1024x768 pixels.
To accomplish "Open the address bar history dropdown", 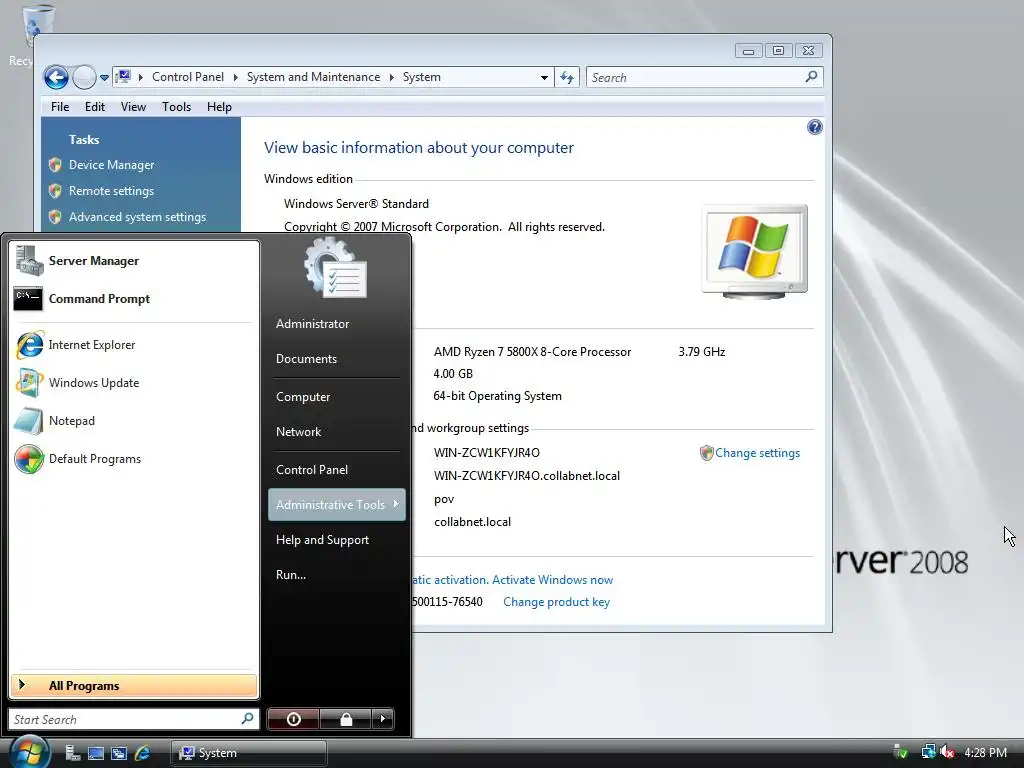I will click(x=544, y=78).
